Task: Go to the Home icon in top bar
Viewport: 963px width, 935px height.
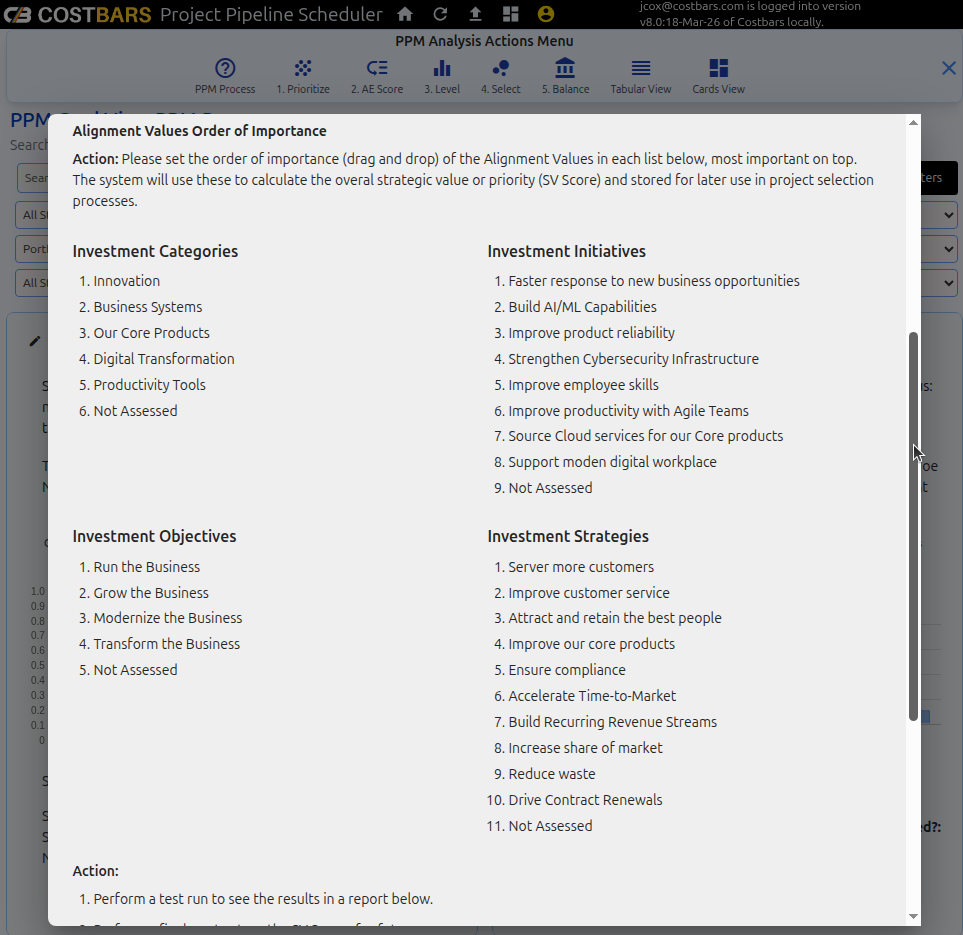Action: 405,14
